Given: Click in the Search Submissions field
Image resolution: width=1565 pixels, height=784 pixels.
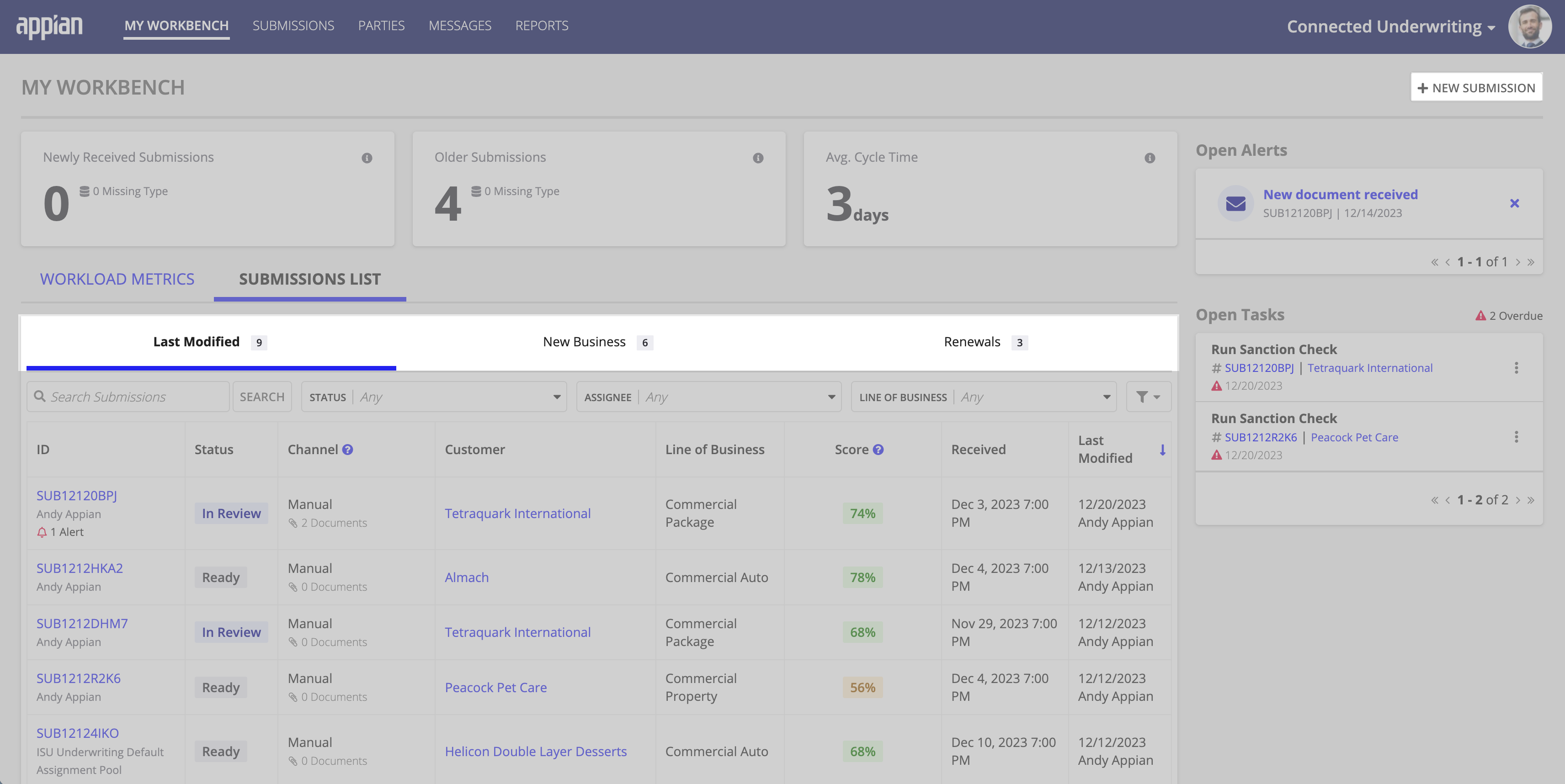Looking at the screenshot, I should (x=128, y=397).
